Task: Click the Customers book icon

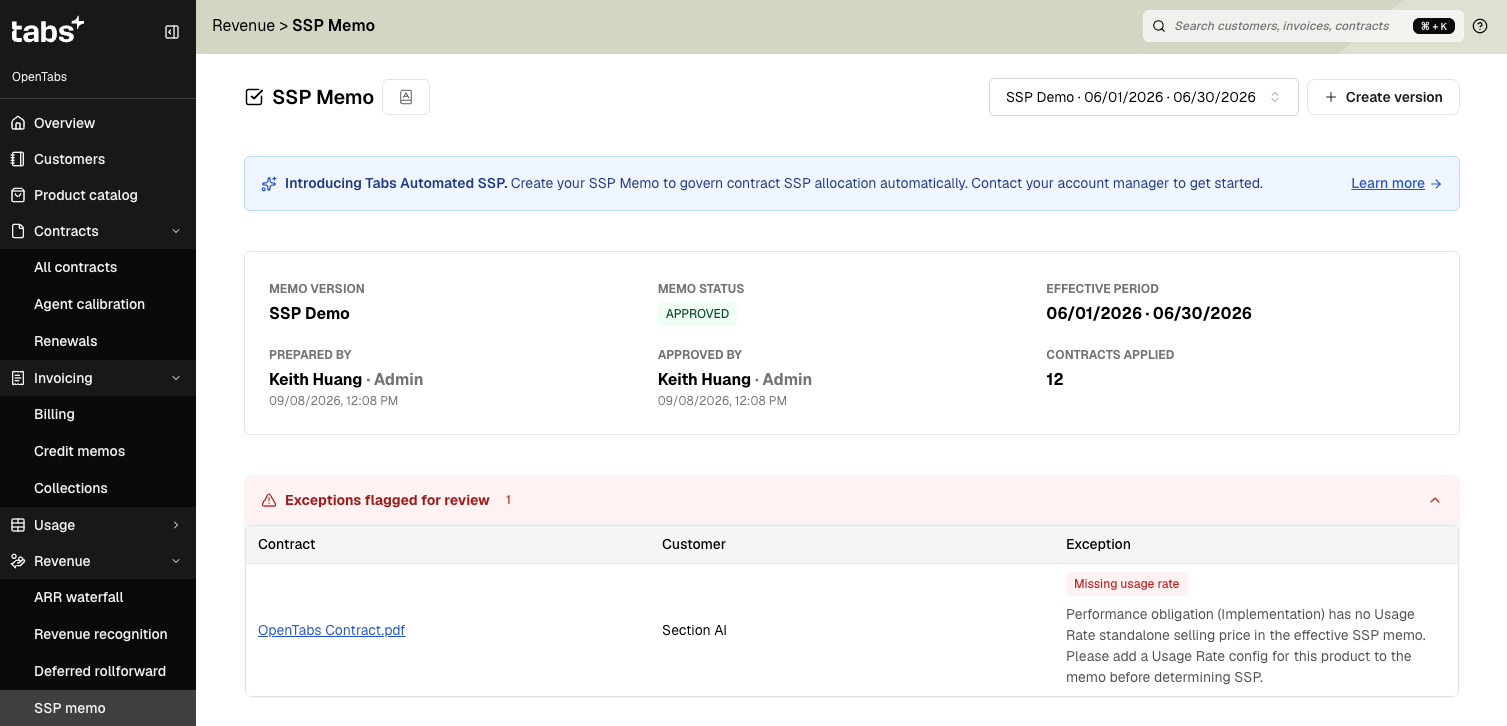Action: pyautogui.click(x=17, y=159)
